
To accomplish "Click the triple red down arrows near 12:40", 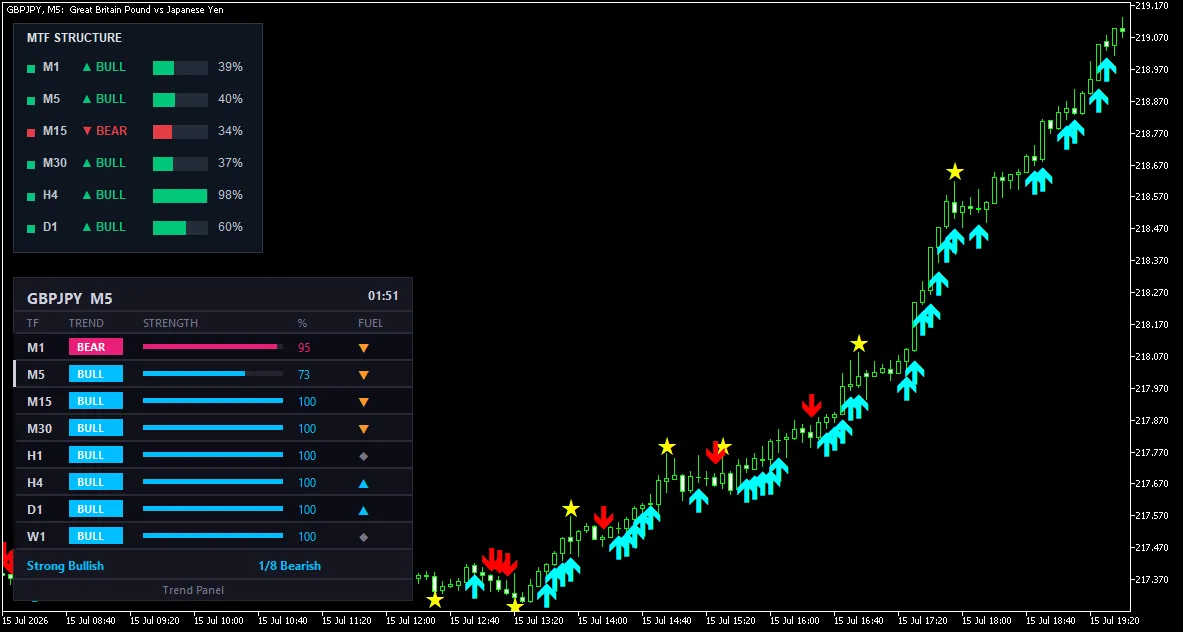I will 499,562.
